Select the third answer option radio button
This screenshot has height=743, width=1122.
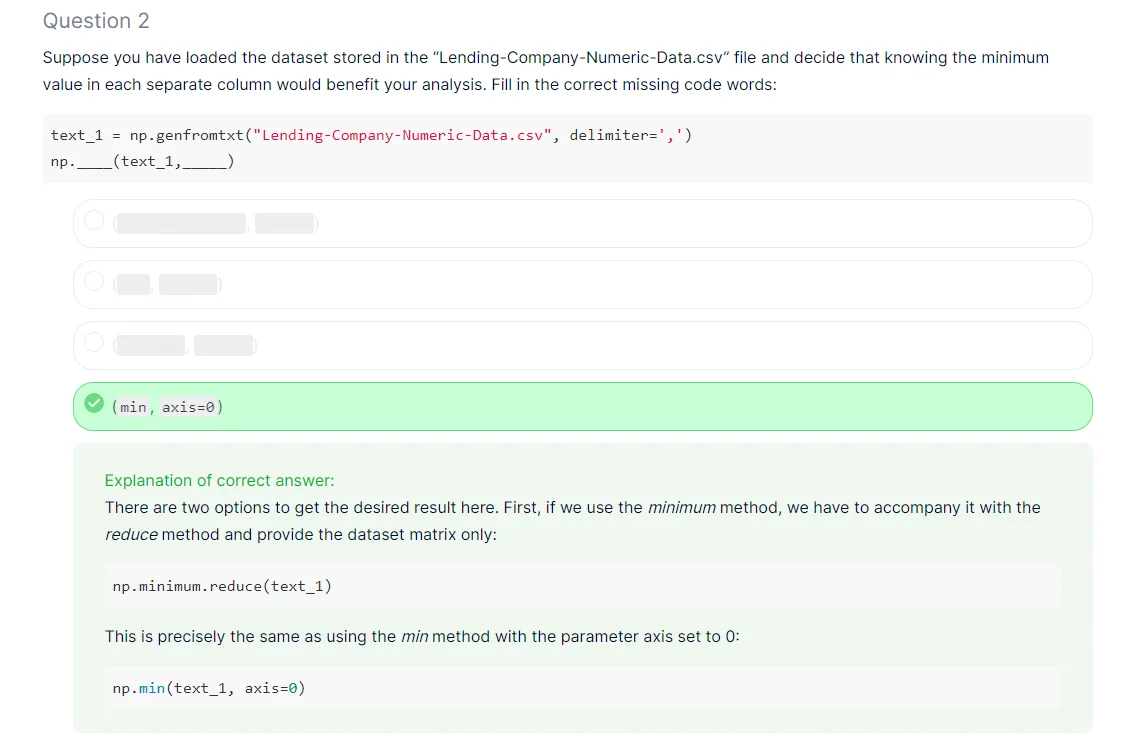[x=94, y=343]
